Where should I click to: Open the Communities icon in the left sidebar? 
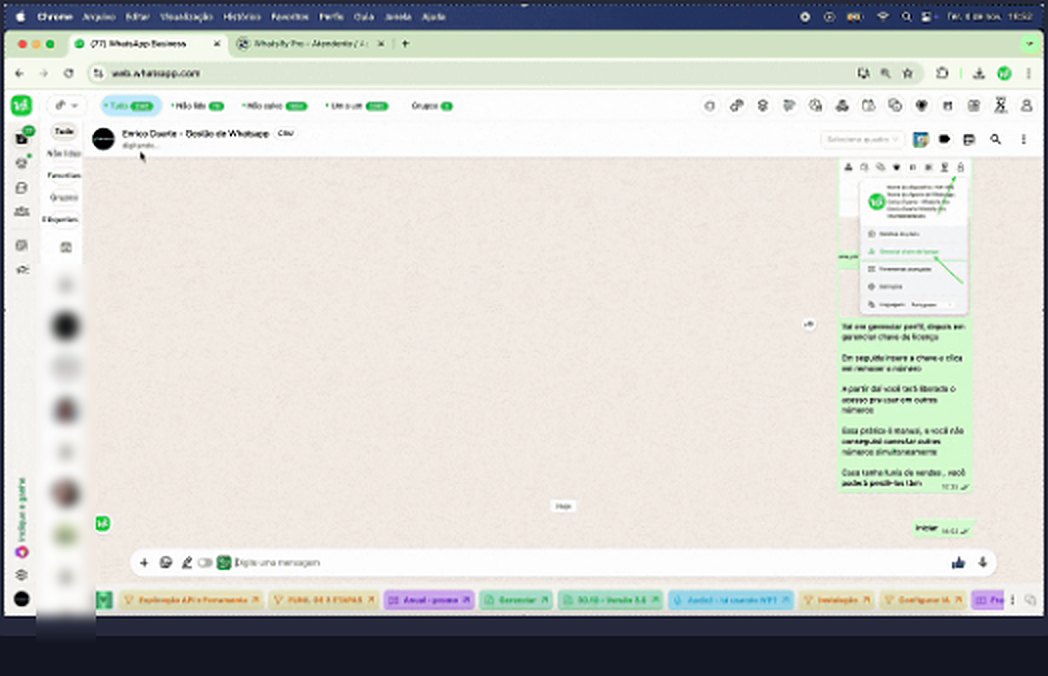point(22,211)
